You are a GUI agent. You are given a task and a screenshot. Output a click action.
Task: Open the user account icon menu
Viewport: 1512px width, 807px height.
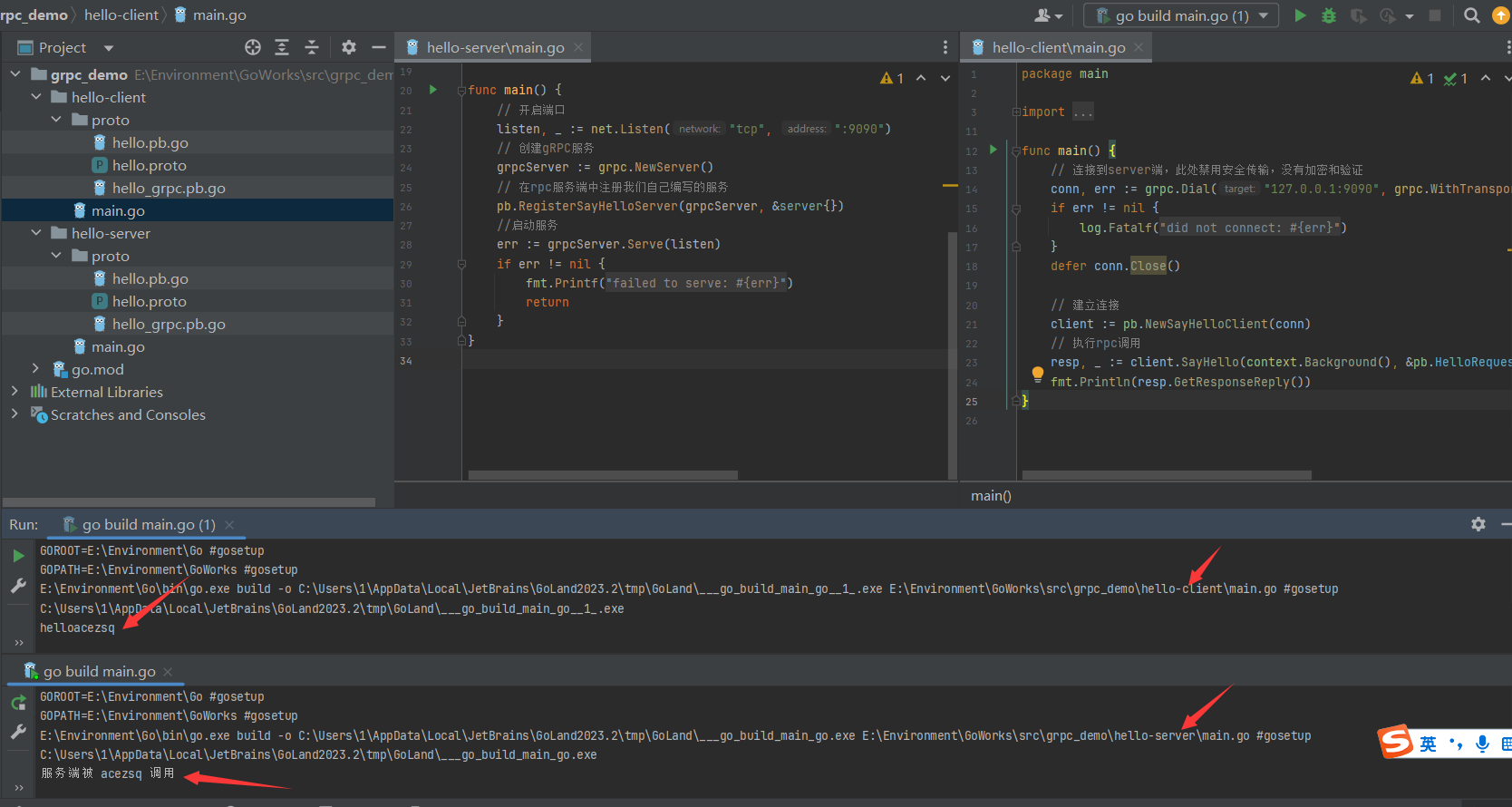(x=1049, y=15)
